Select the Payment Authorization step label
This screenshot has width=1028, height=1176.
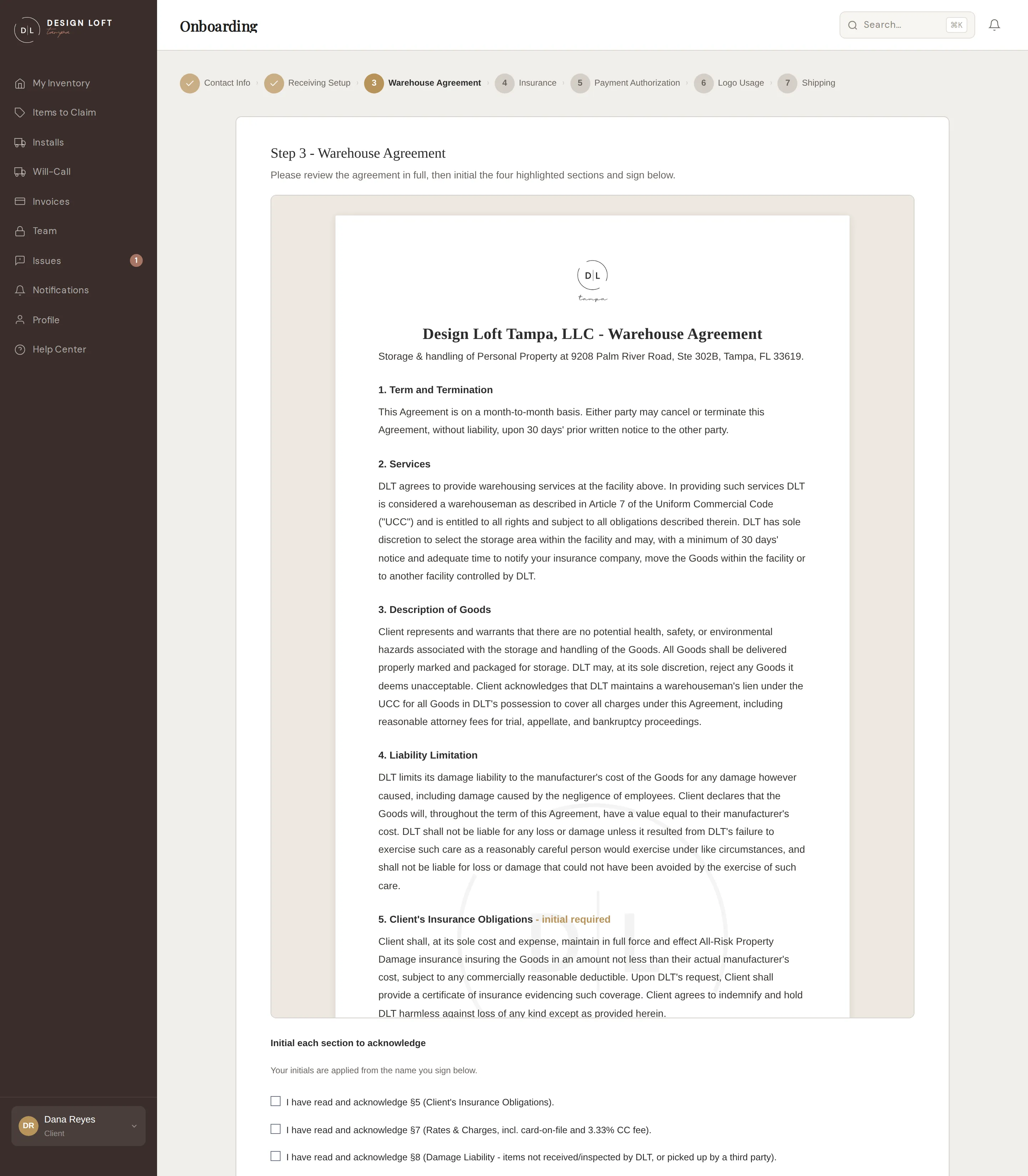(x=637, y=83)
